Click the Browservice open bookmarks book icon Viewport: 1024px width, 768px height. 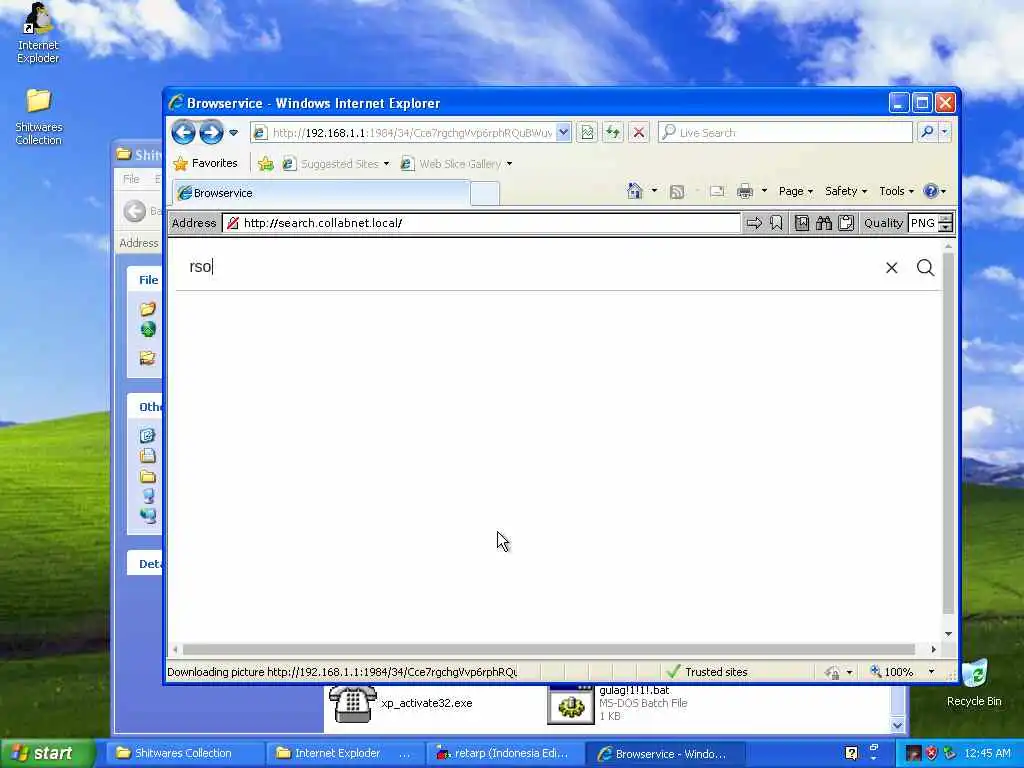802,223
